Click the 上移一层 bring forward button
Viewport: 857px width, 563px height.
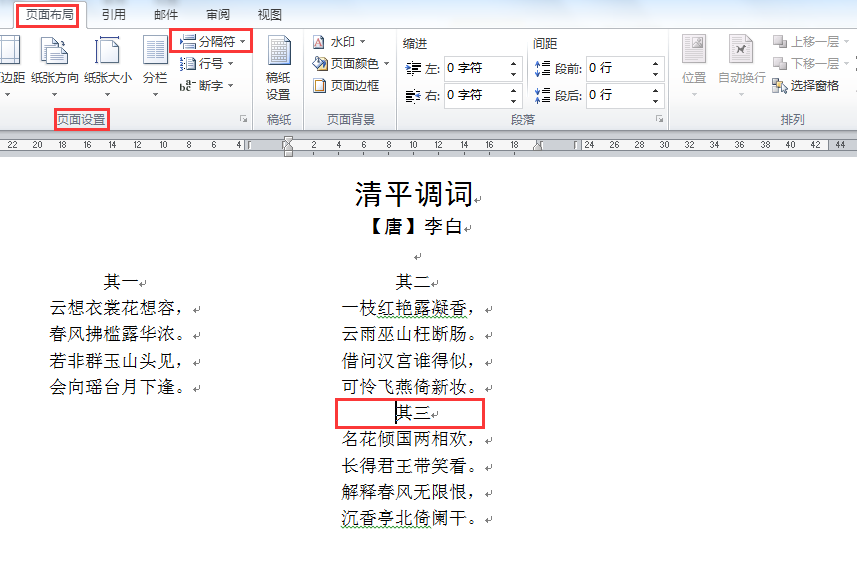click(811, 42)
